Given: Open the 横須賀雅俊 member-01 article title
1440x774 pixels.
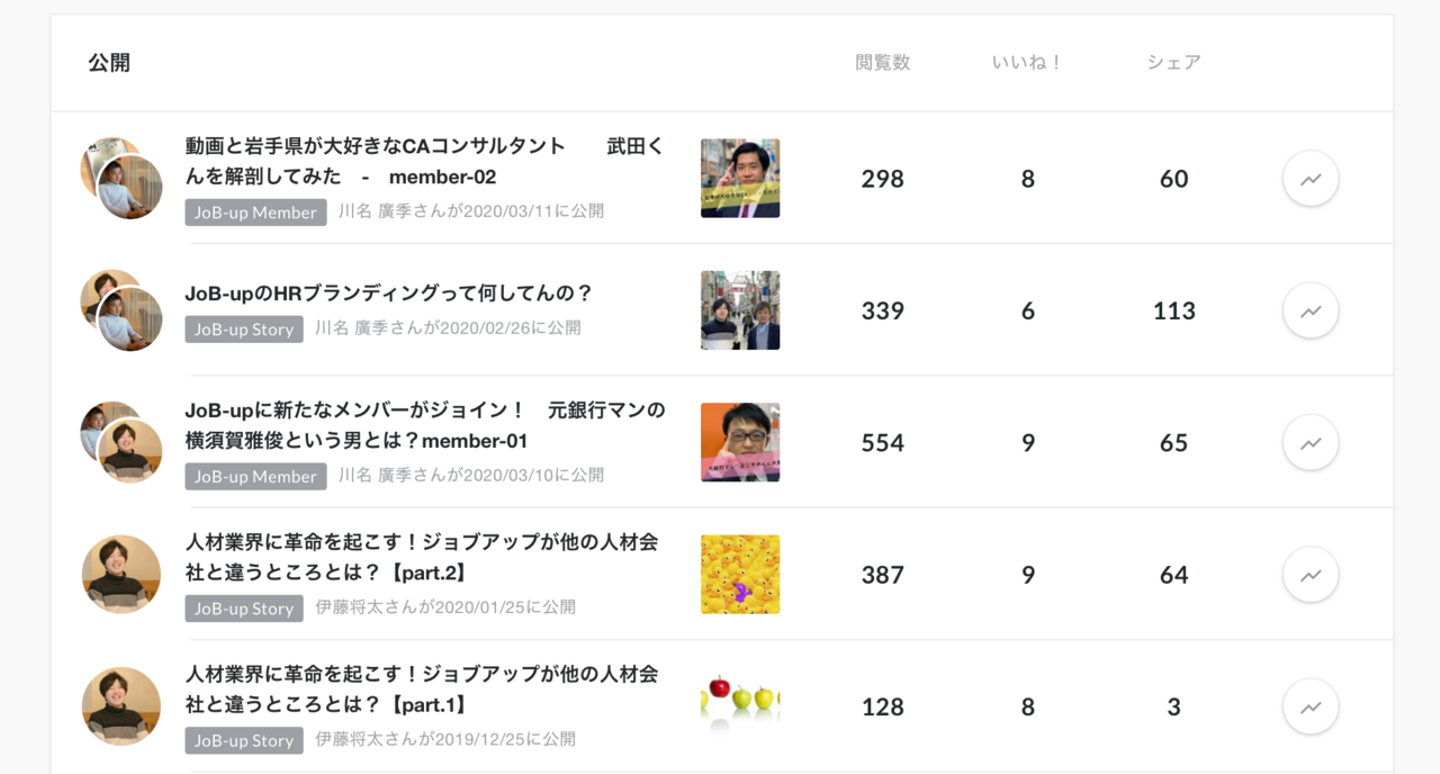Looking at the screenshot, I should (424, 425).
